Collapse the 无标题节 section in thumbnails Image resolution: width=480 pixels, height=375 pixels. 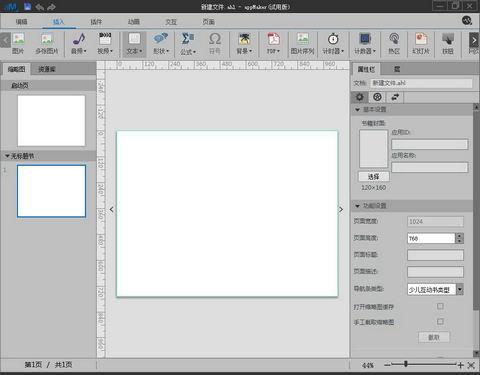(x=7, y=156)
